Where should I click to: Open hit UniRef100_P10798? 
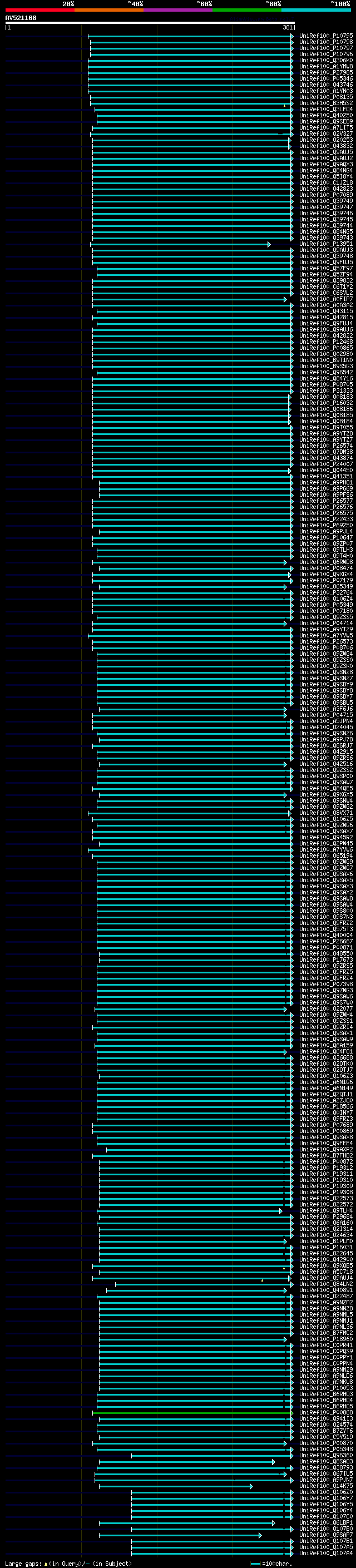point(325,42)
